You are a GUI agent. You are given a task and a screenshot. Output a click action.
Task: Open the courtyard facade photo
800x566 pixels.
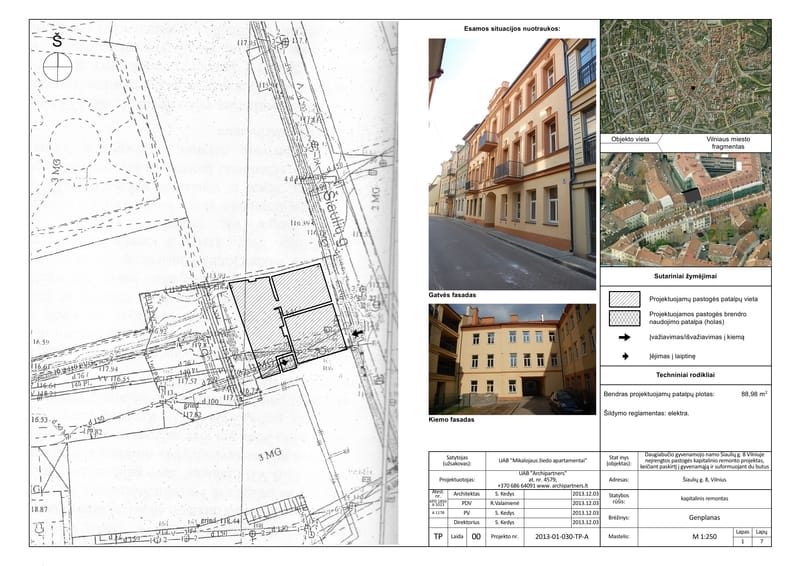tap(512, 359)
